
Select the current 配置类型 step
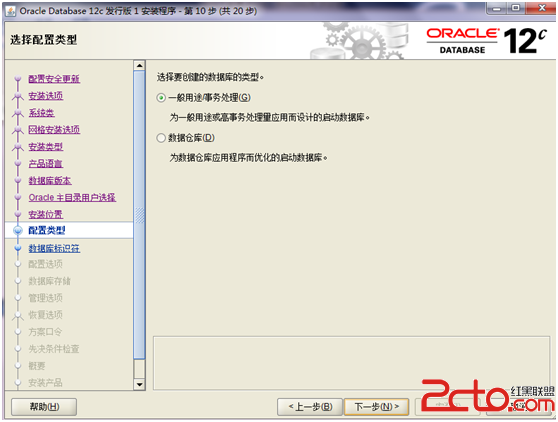point(47,230)
